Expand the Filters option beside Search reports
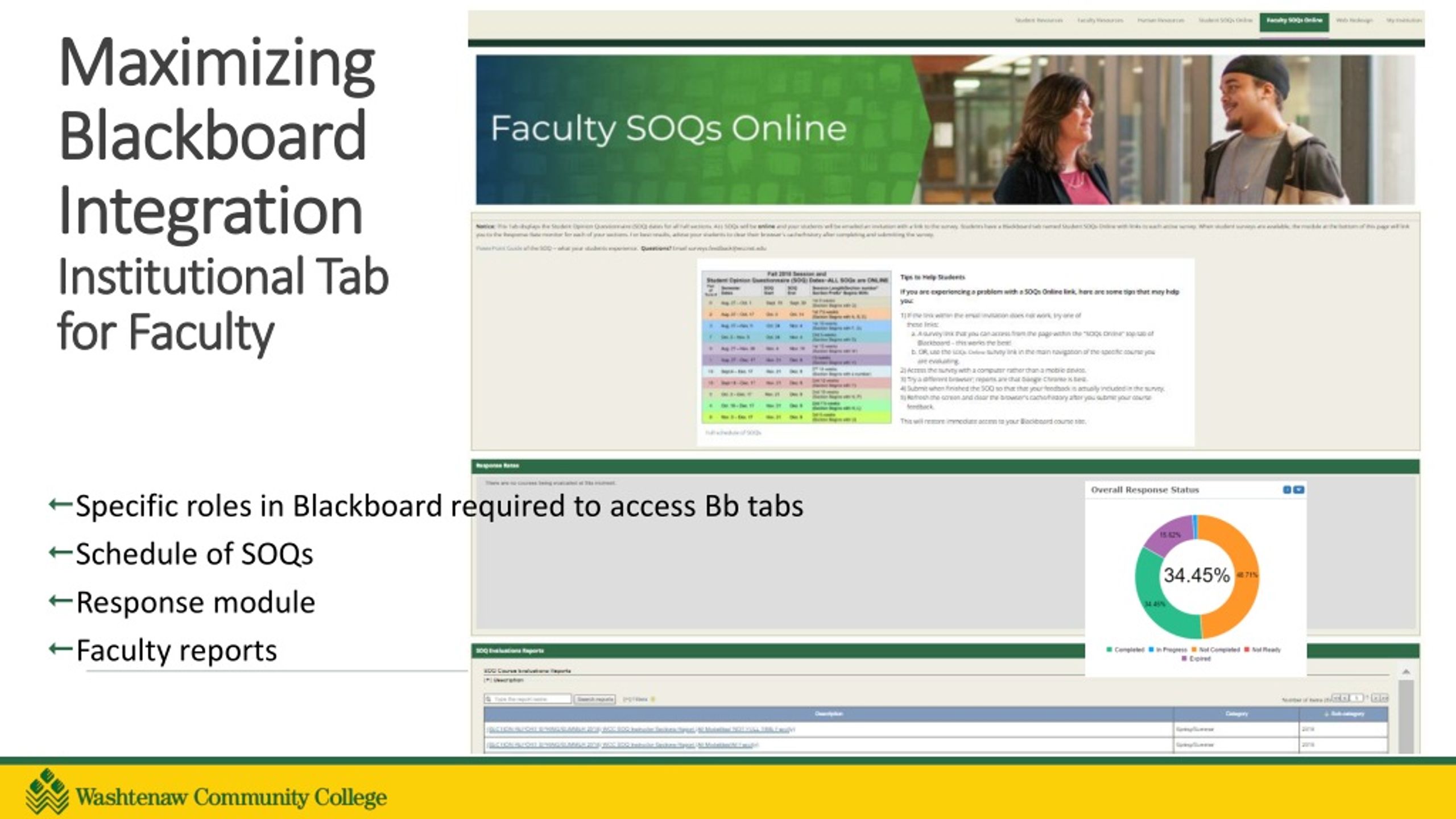Viewport: 1456px width, 819px height. (635, 699)
